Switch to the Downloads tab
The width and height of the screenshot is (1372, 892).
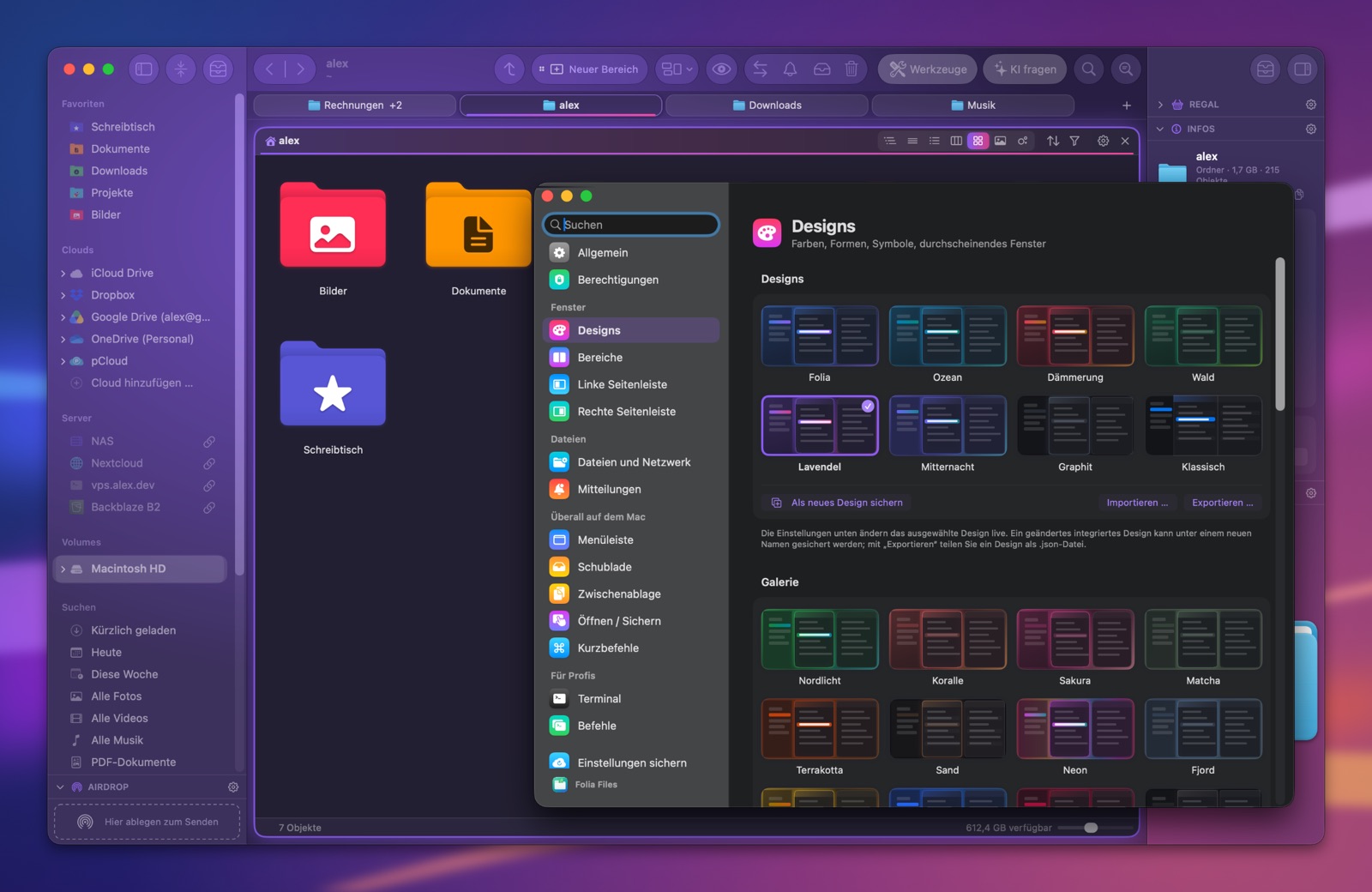tap(767, 105)
